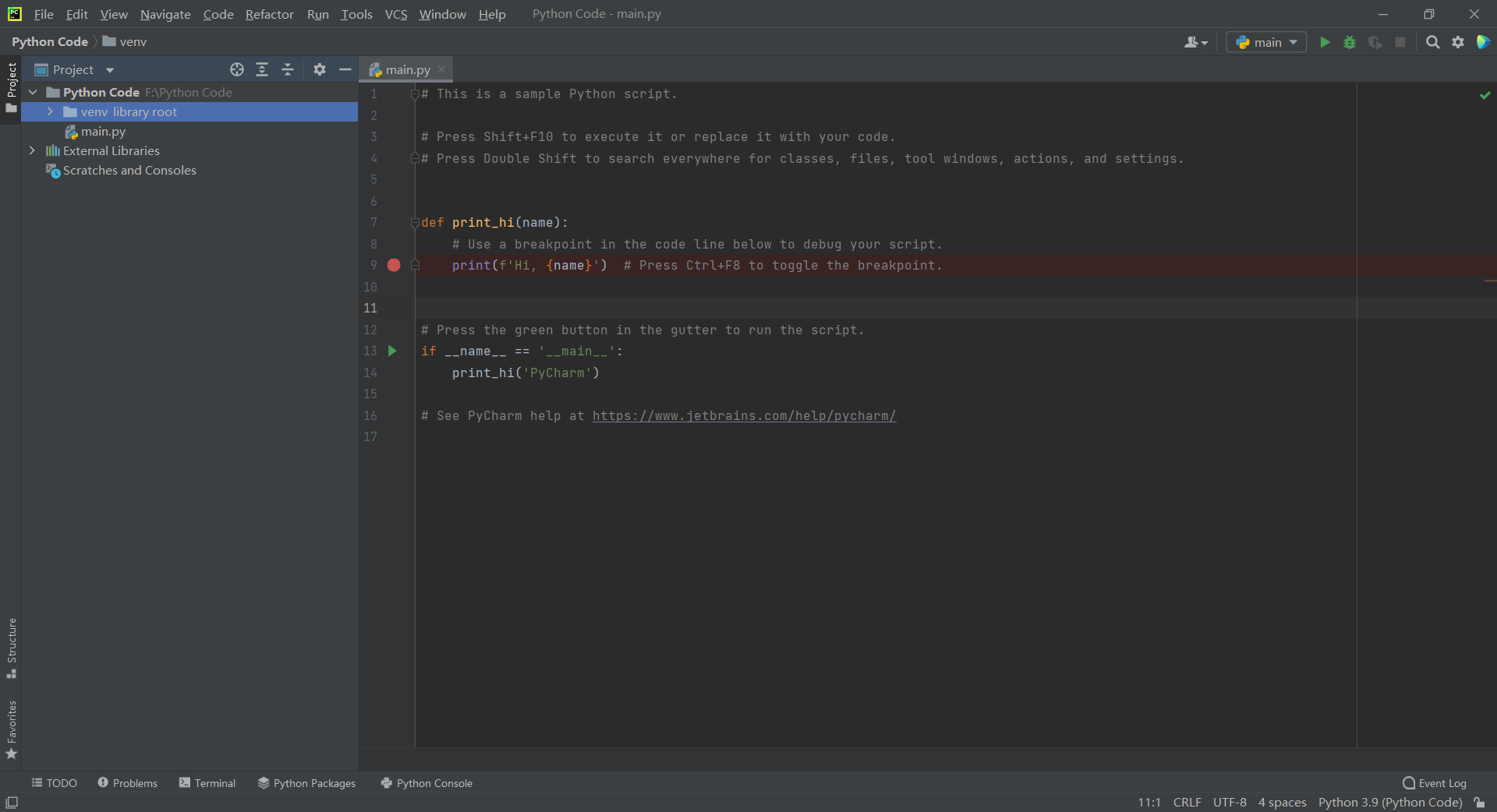Open the Run menu

pyautogui.click(x=317, y=14)
